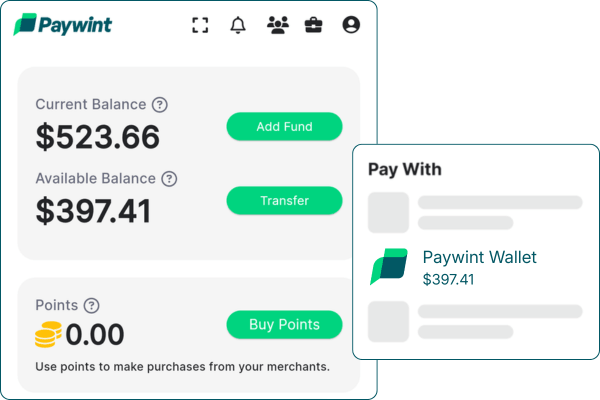Click the briefcase icon in header
The height and width of the screenshot is (400, 600).
(314, 26)
